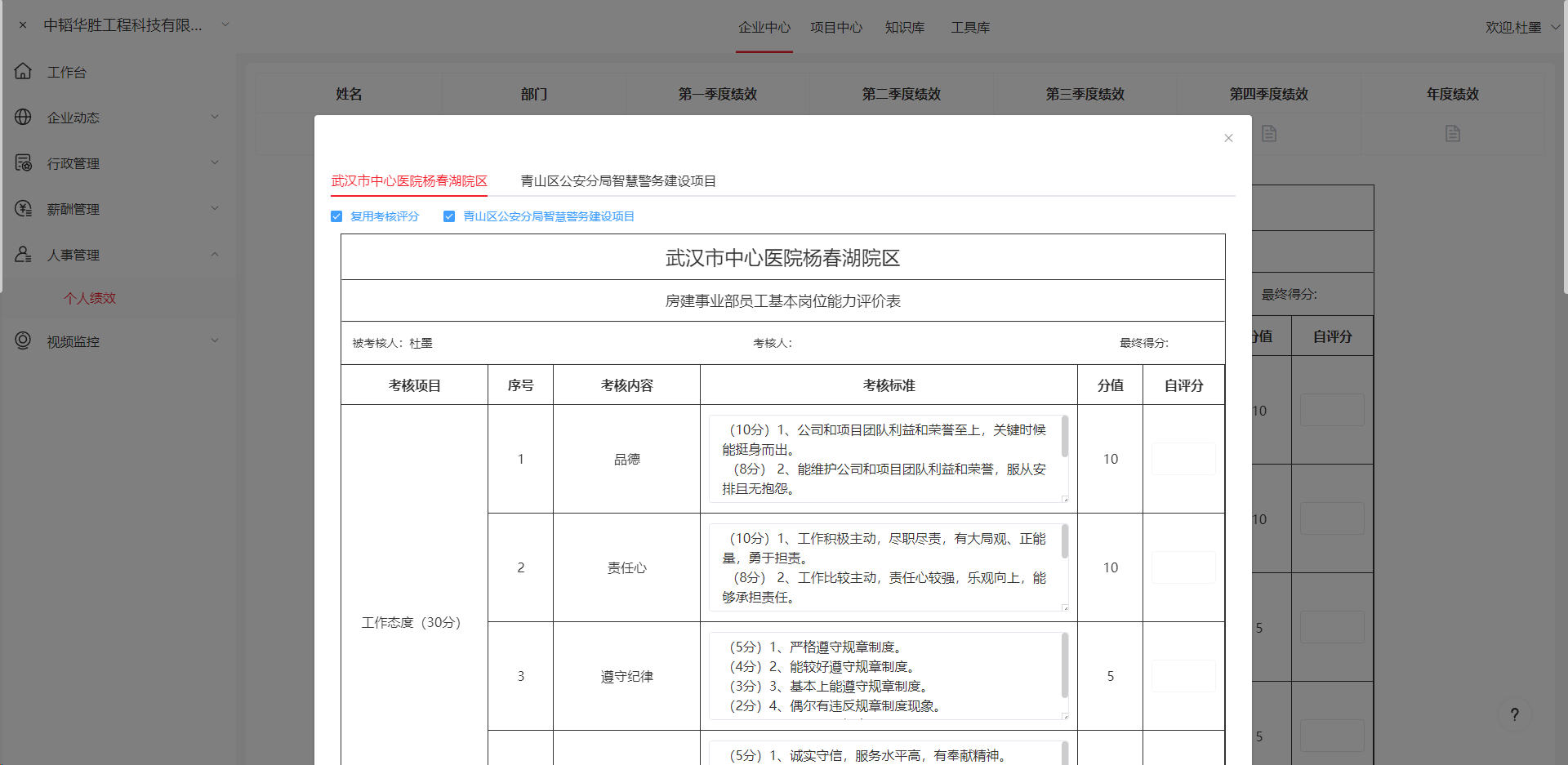Click the 品德 self-score input field
Image resolution: width=1568 pixels, height=765 pixels.
1183,459
